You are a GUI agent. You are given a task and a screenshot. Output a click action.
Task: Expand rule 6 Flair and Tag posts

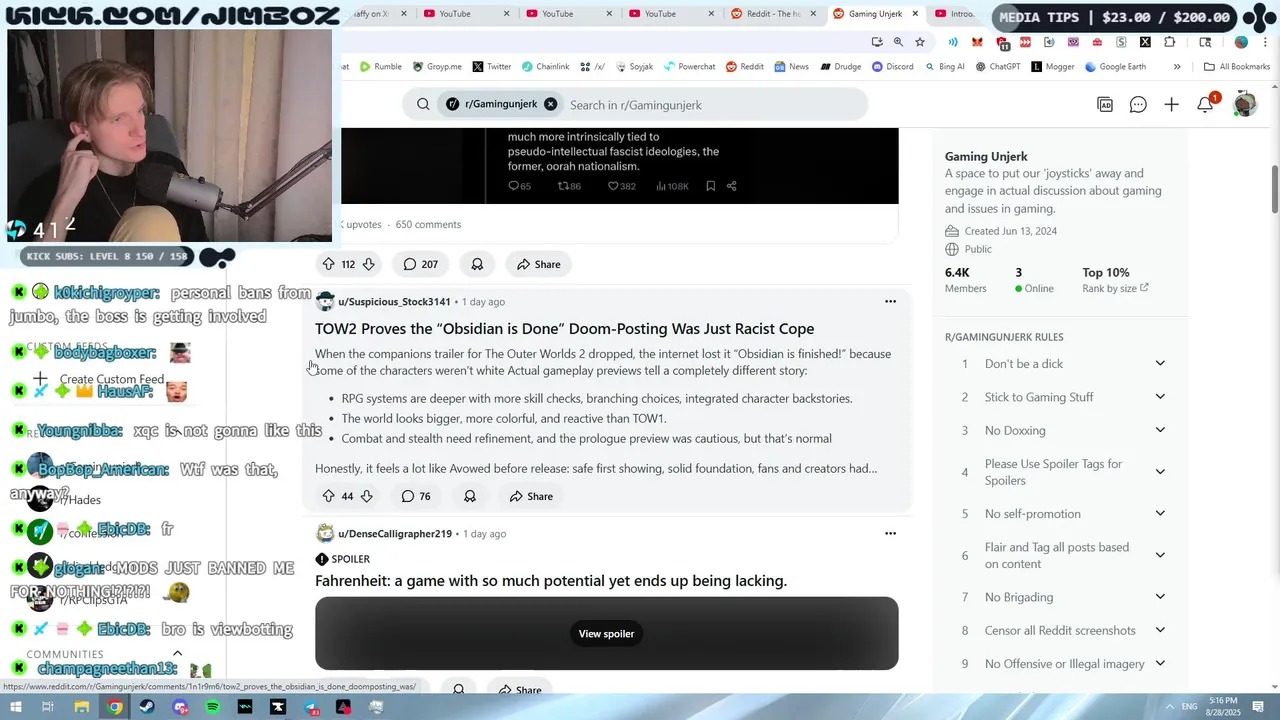(1160, 555)
